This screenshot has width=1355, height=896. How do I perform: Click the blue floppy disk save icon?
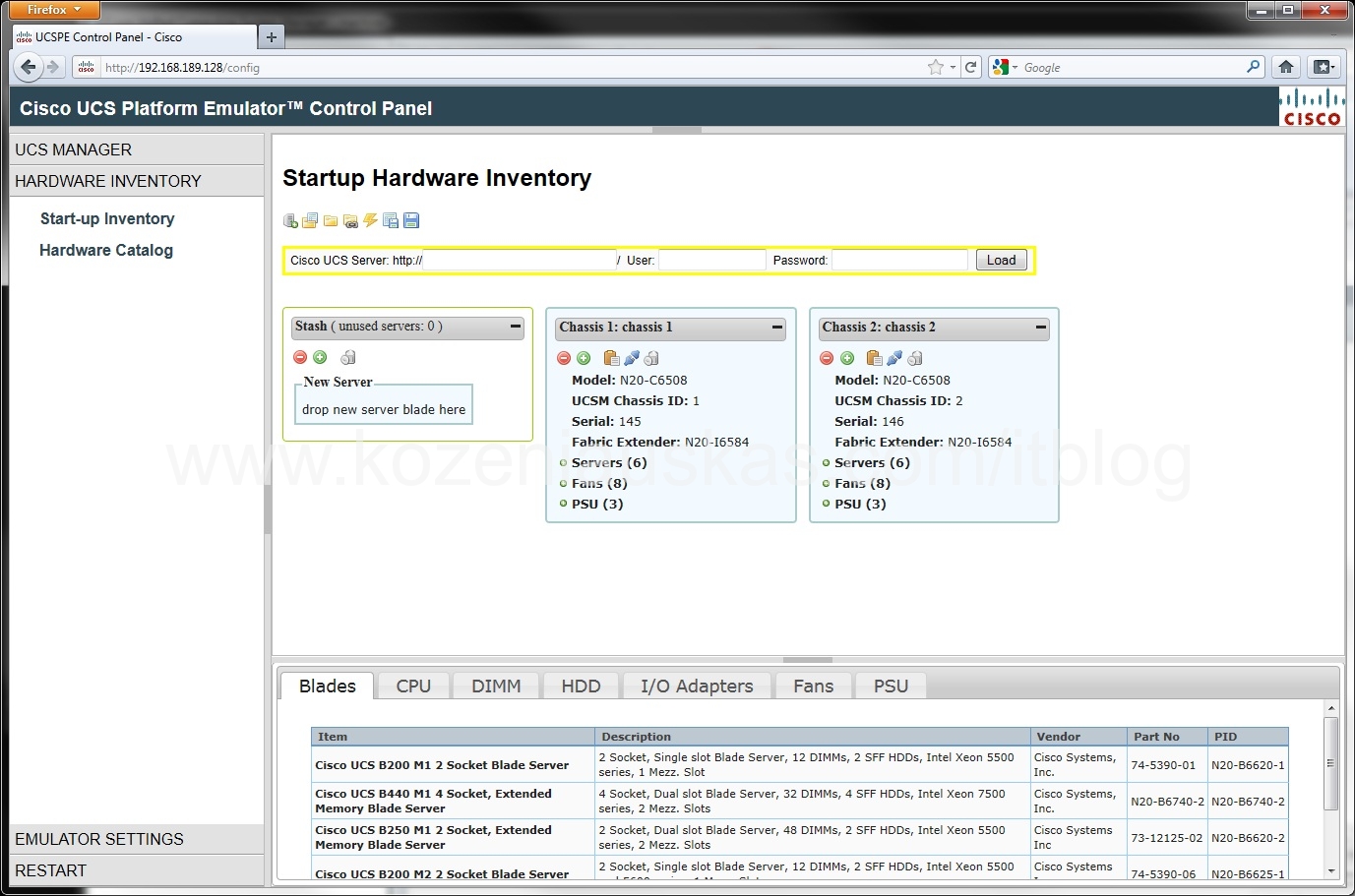pos(411,220)
